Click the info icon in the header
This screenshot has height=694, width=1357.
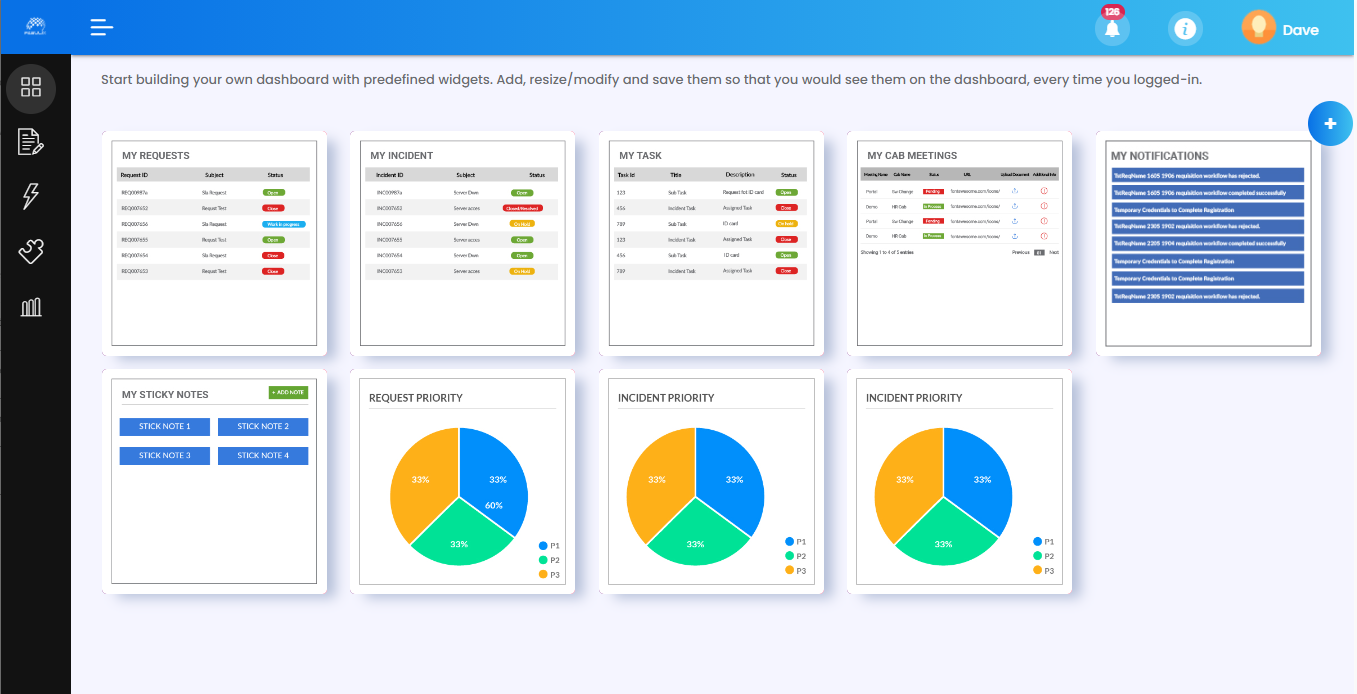1185,29
